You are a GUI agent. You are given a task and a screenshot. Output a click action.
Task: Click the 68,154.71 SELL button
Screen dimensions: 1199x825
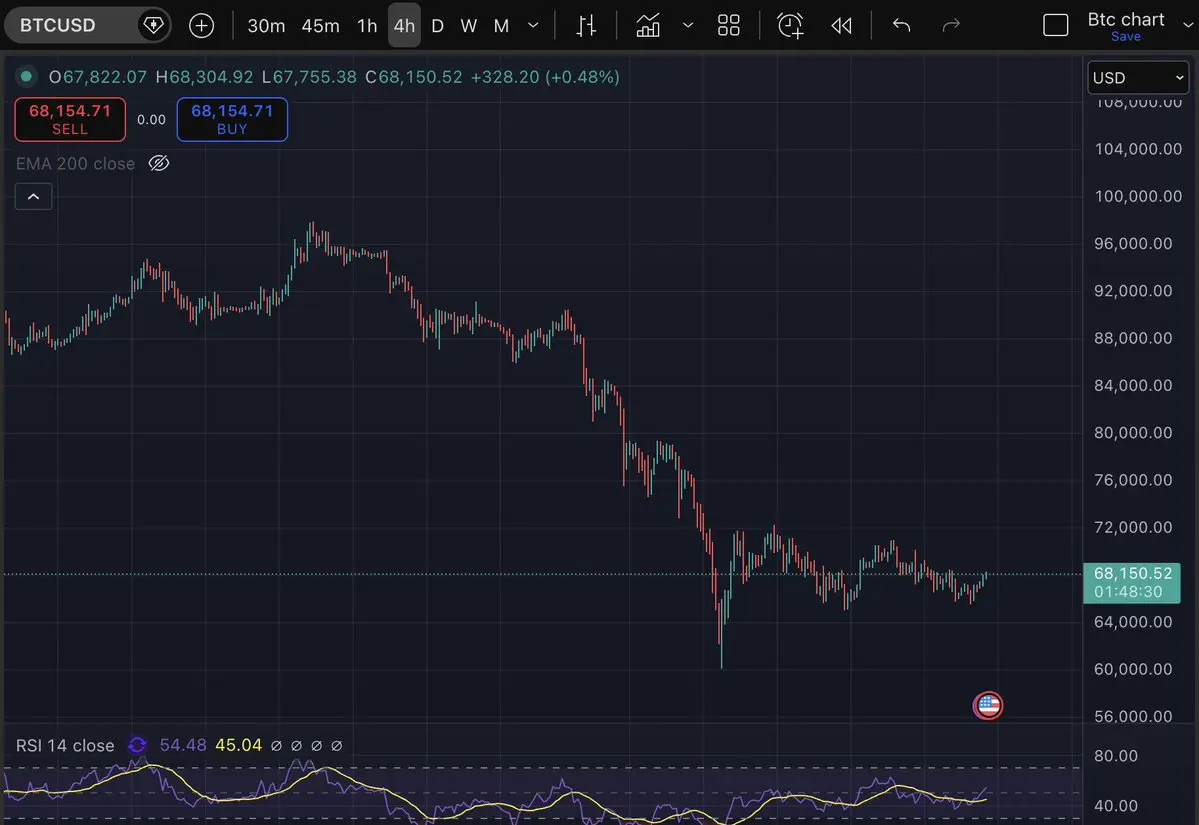click(70, 119)
